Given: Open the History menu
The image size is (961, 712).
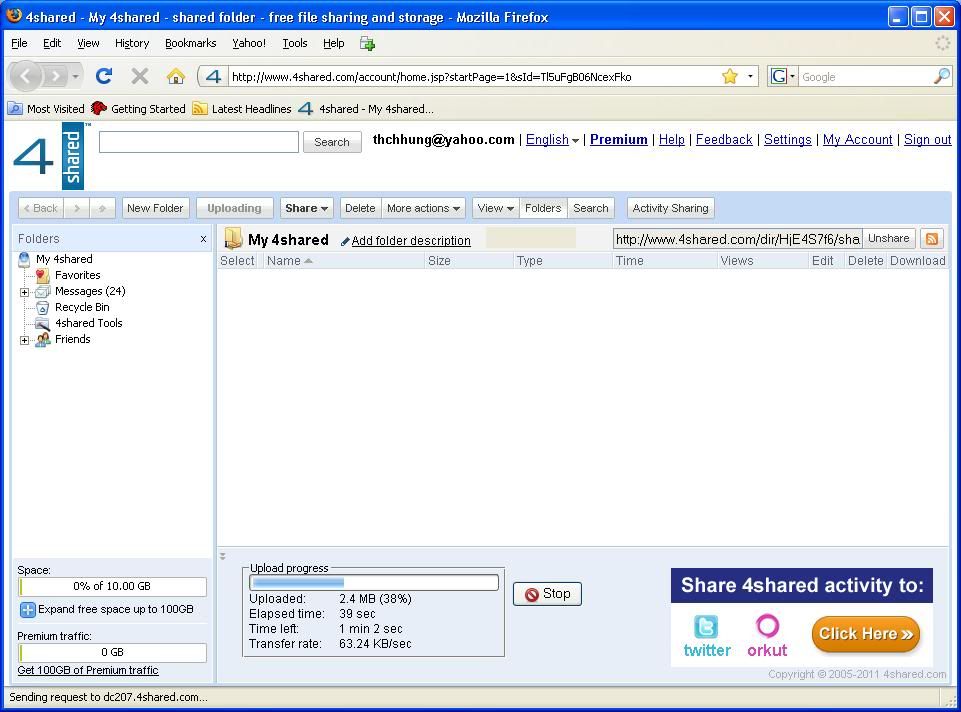Looking at the screenshot, I should coord(132,43).
